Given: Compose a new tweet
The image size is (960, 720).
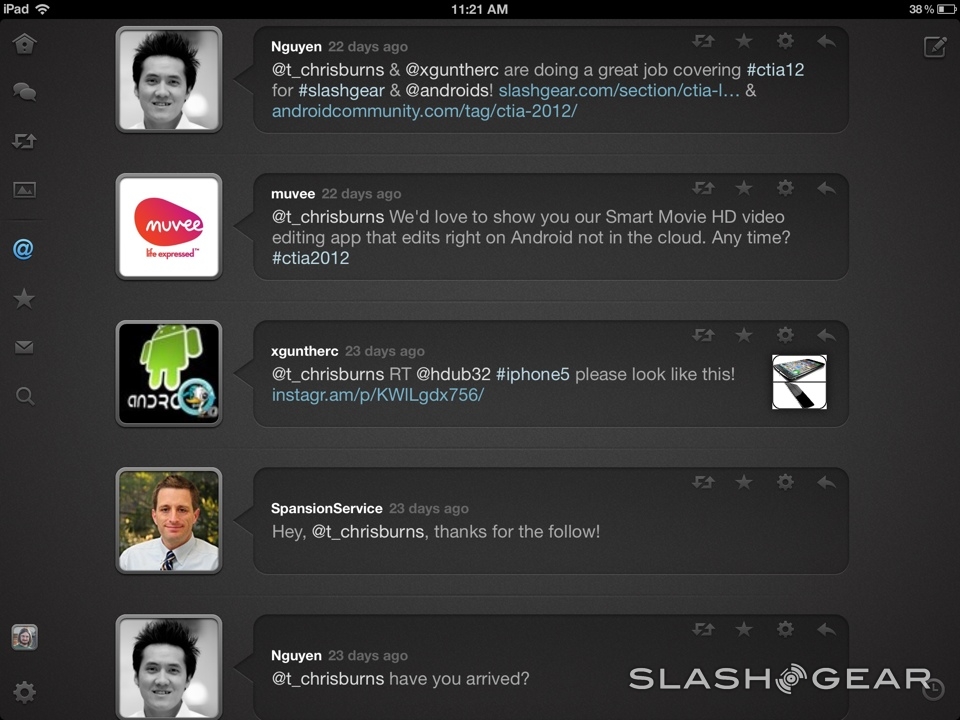Looking at the screenshot, I should (x=934, y=46).
